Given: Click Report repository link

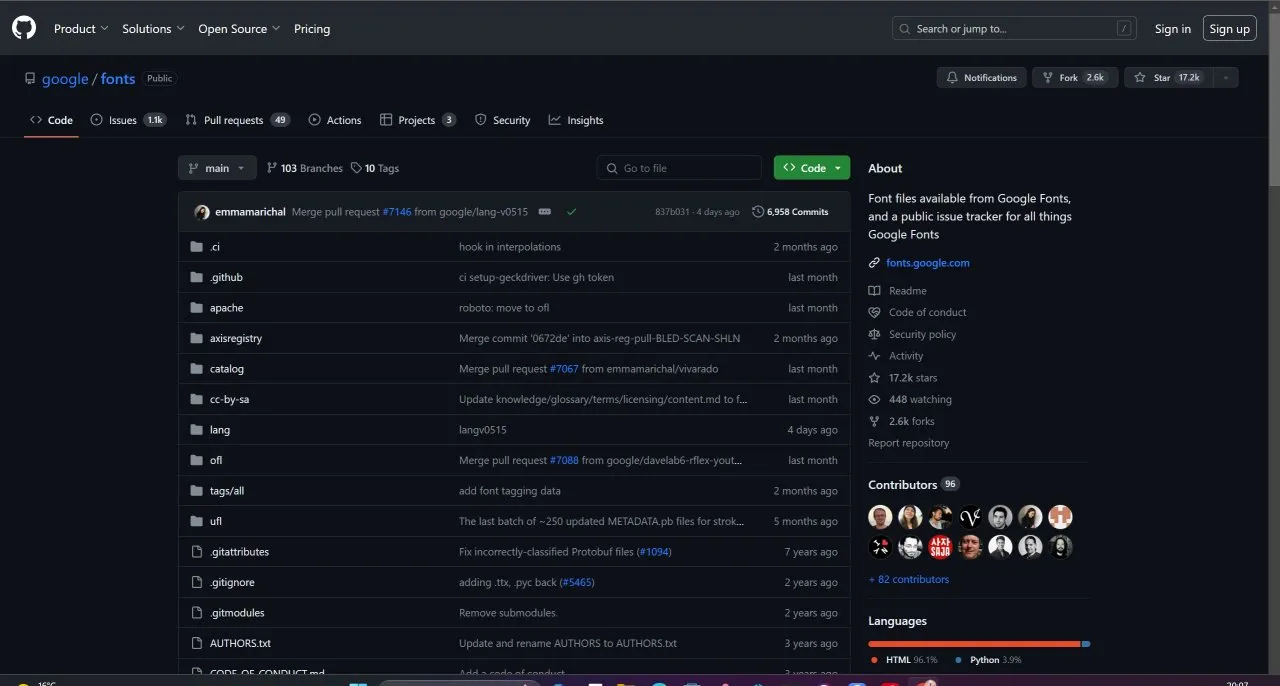Looking at the screenshot, I should 909,443.
